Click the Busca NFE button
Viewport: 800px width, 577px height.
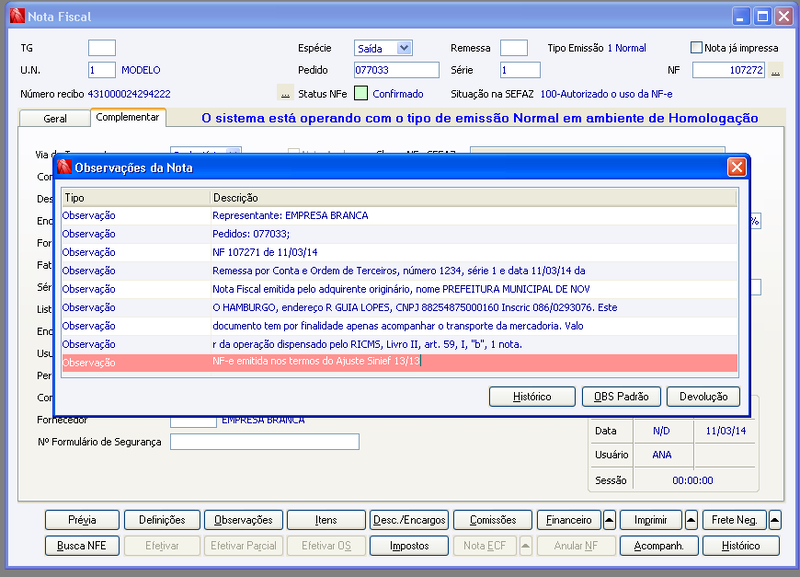[82, 545]
